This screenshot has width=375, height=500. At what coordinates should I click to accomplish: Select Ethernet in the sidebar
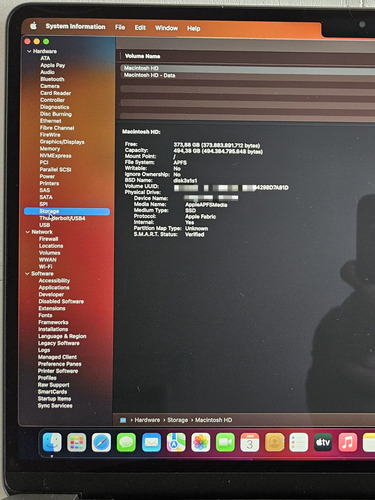51,121
